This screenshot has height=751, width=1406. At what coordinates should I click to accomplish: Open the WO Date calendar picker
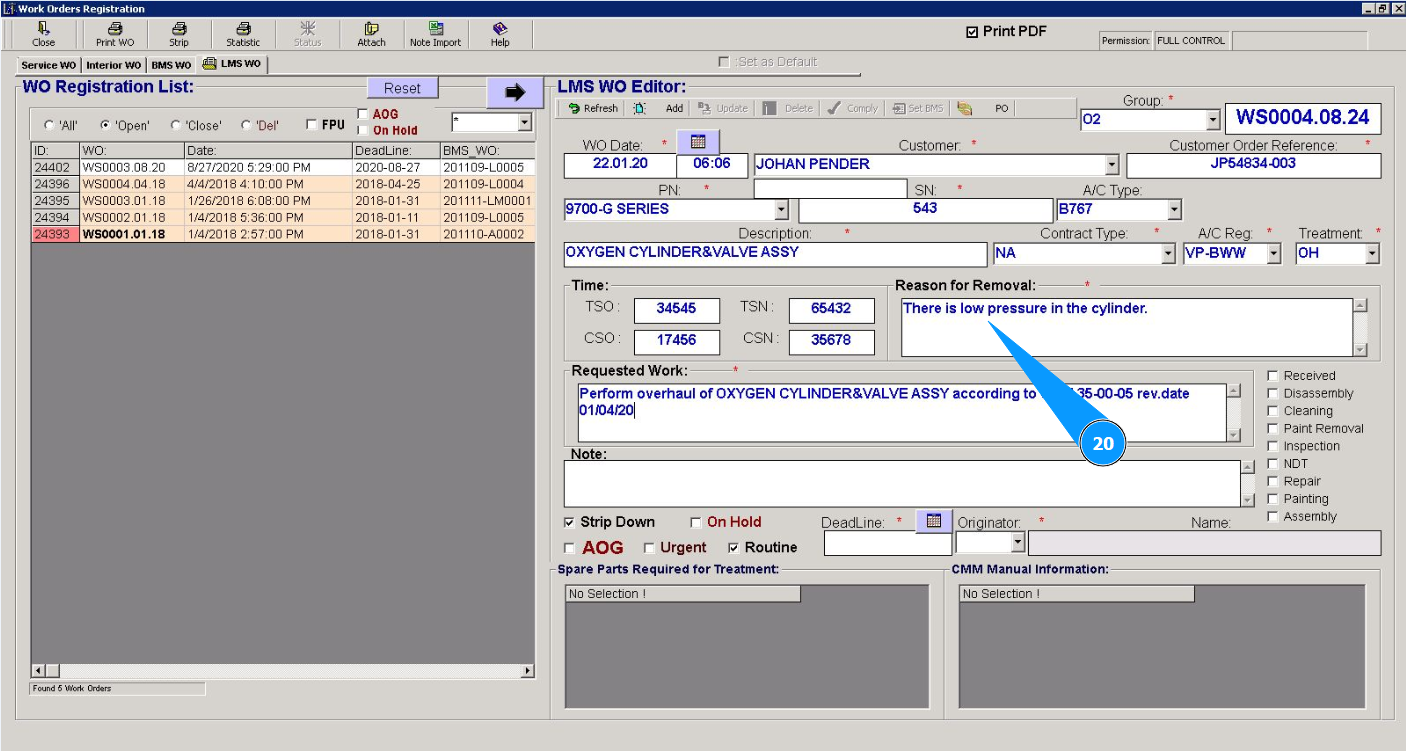698,141
